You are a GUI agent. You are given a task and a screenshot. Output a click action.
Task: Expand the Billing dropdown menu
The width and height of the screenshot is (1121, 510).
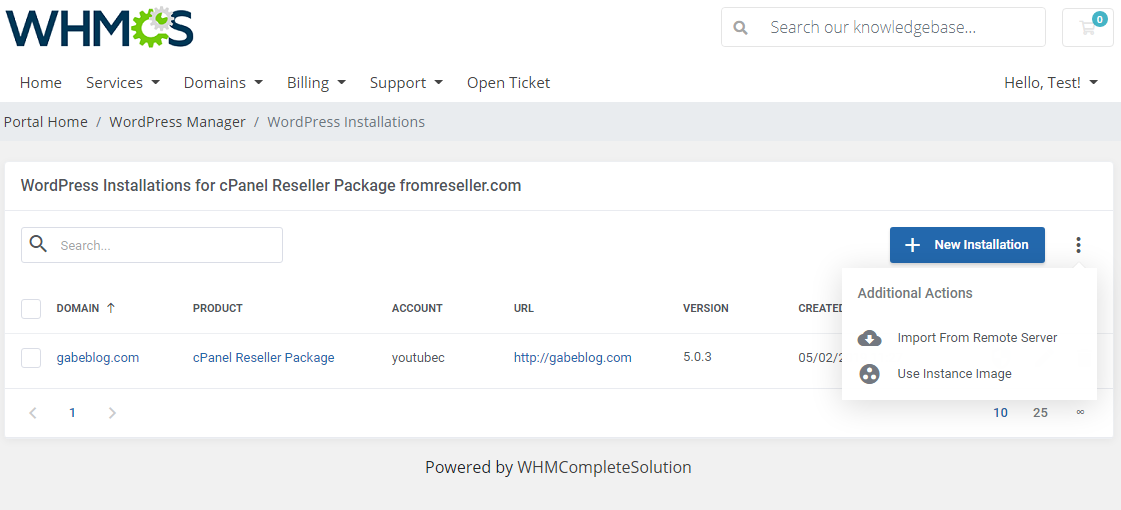[x=317, y=83]
